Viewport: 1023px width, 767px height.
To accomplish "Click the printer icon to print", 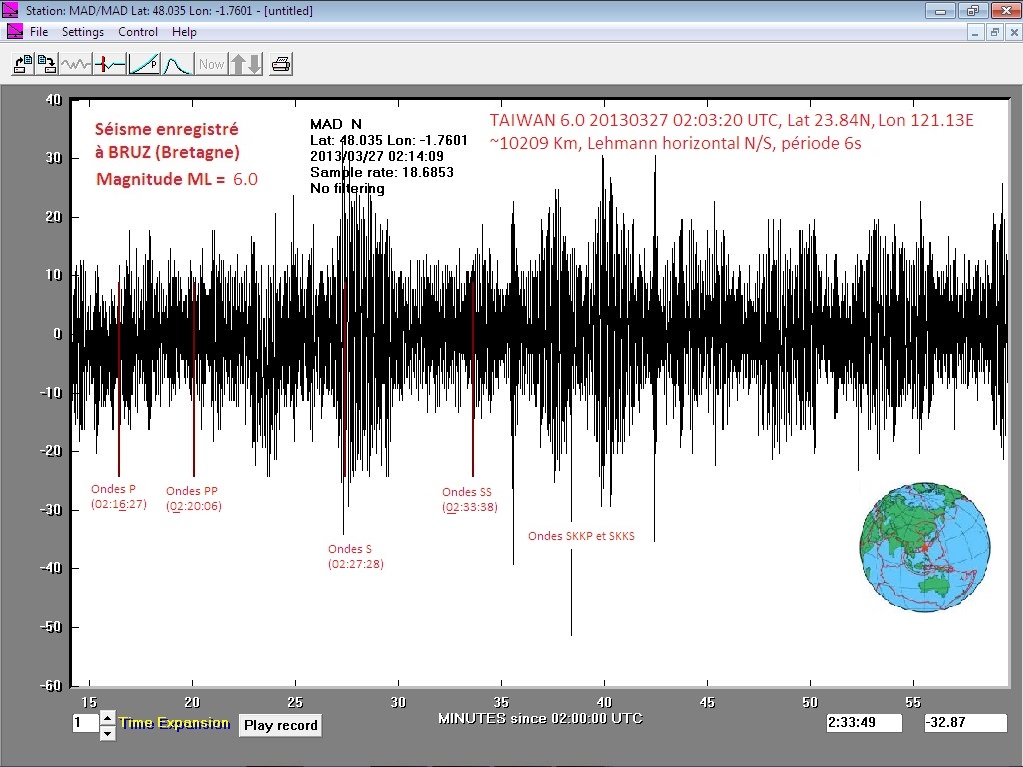I will [281, 65].
